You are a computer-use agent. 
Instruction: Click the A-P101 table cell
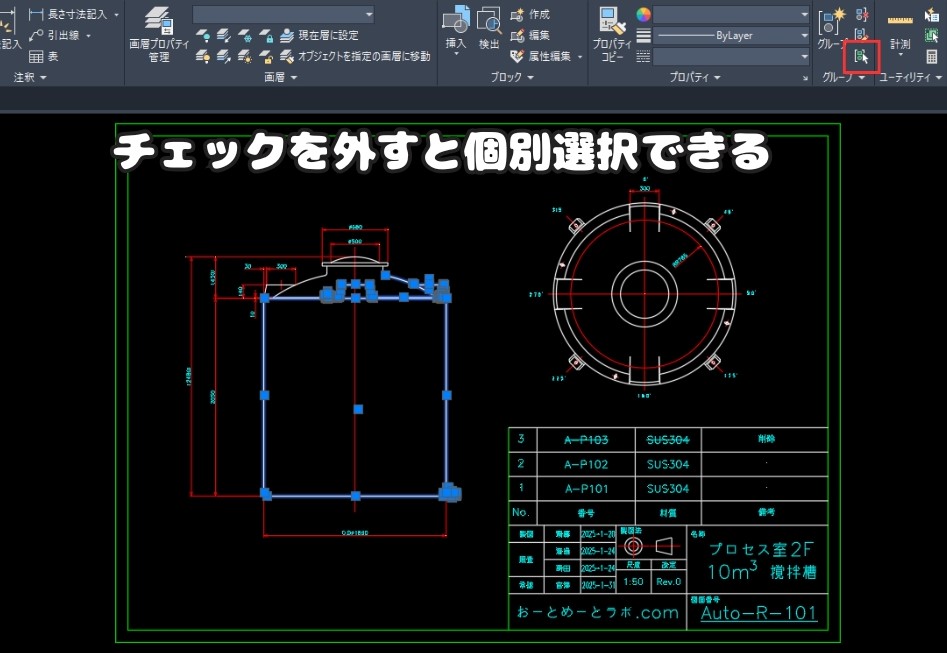[586, 489]
